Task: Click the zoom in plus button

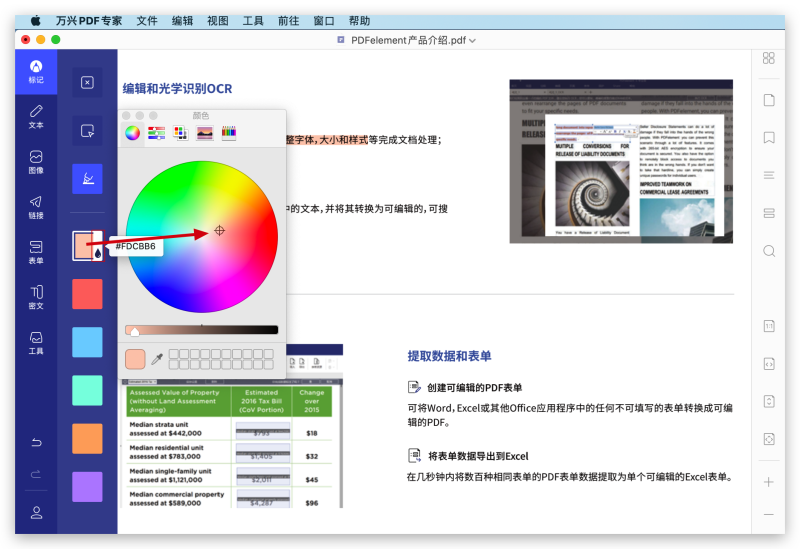Action: pos(768,482)
